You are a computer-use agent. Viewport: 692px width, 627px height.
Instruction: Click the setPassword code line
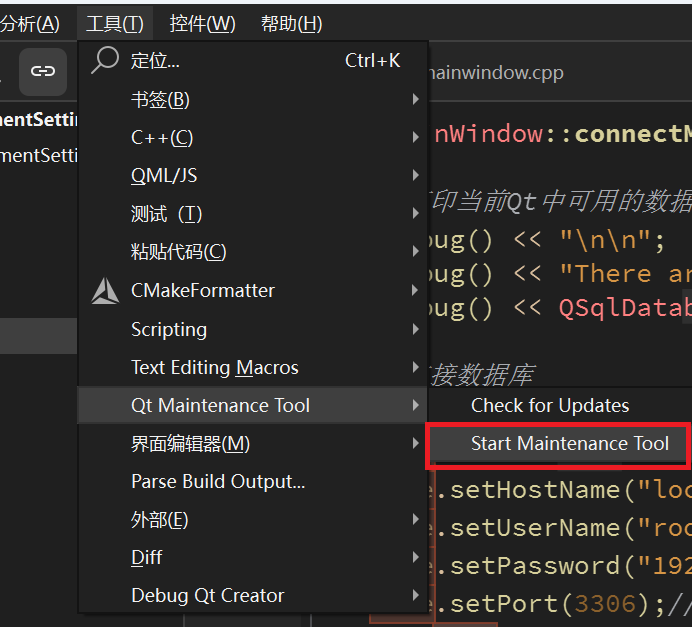[560, 566]
